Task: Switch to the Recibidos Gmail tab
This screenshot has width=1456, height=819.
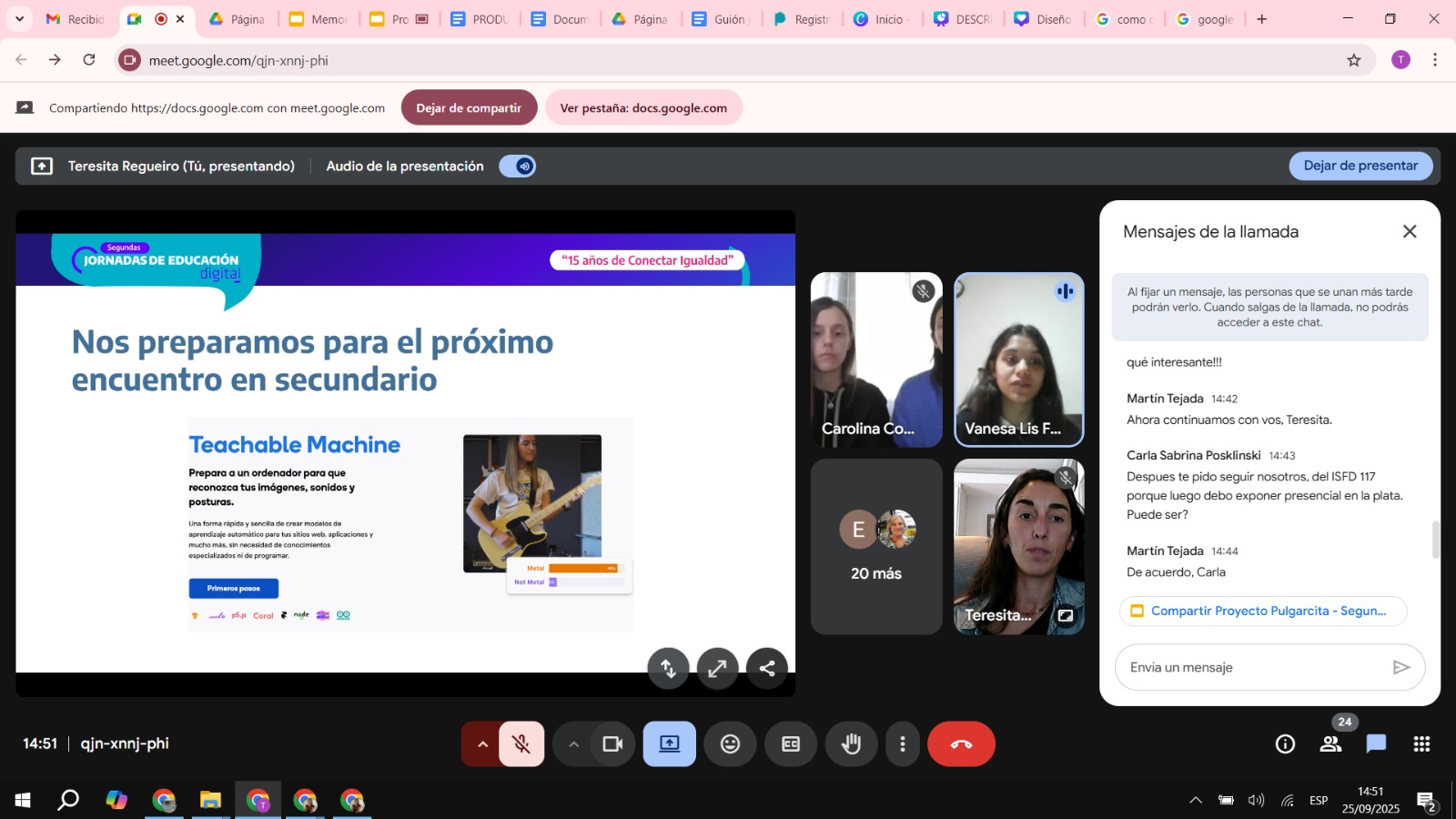Action: pyautogui.click(x=76, y=19)
